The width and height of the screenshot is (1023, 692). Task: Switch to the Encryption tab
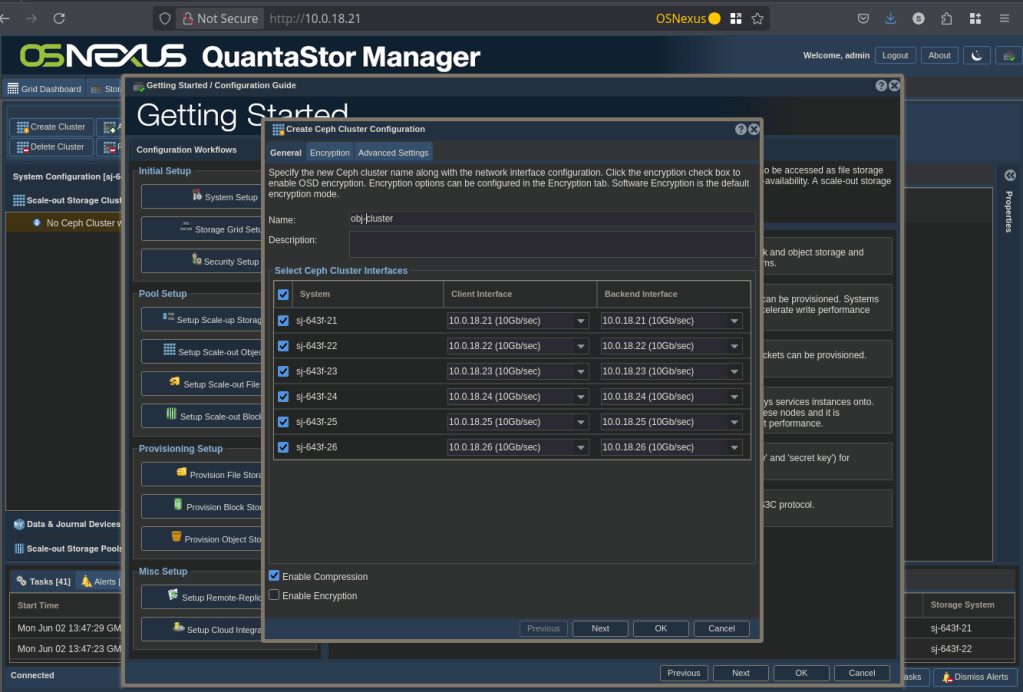click(x=329, y=153)
